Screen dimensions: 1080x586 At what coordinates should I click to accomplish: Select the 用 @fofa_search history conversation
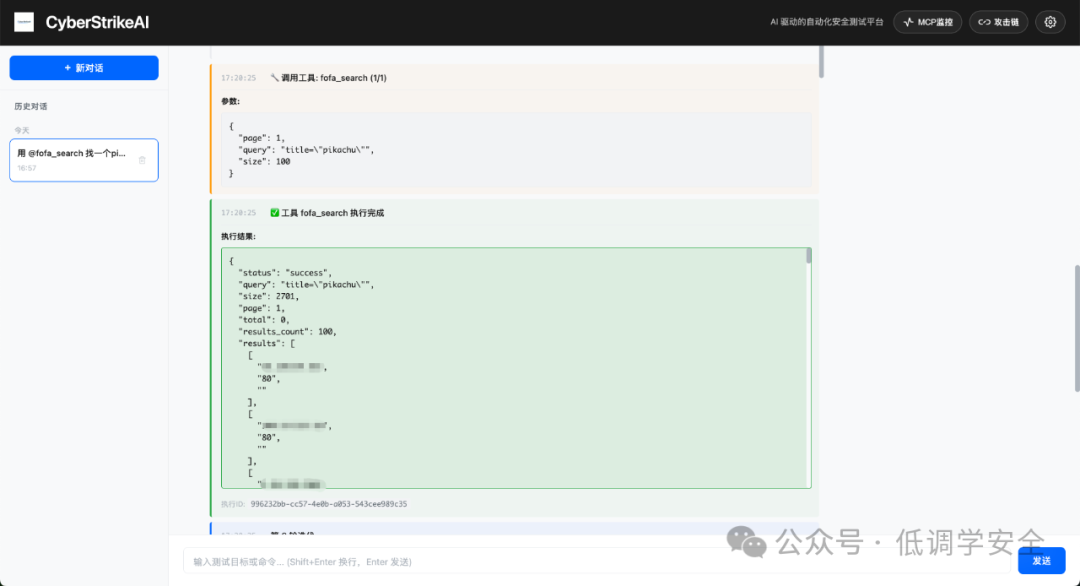coord(84,160)
